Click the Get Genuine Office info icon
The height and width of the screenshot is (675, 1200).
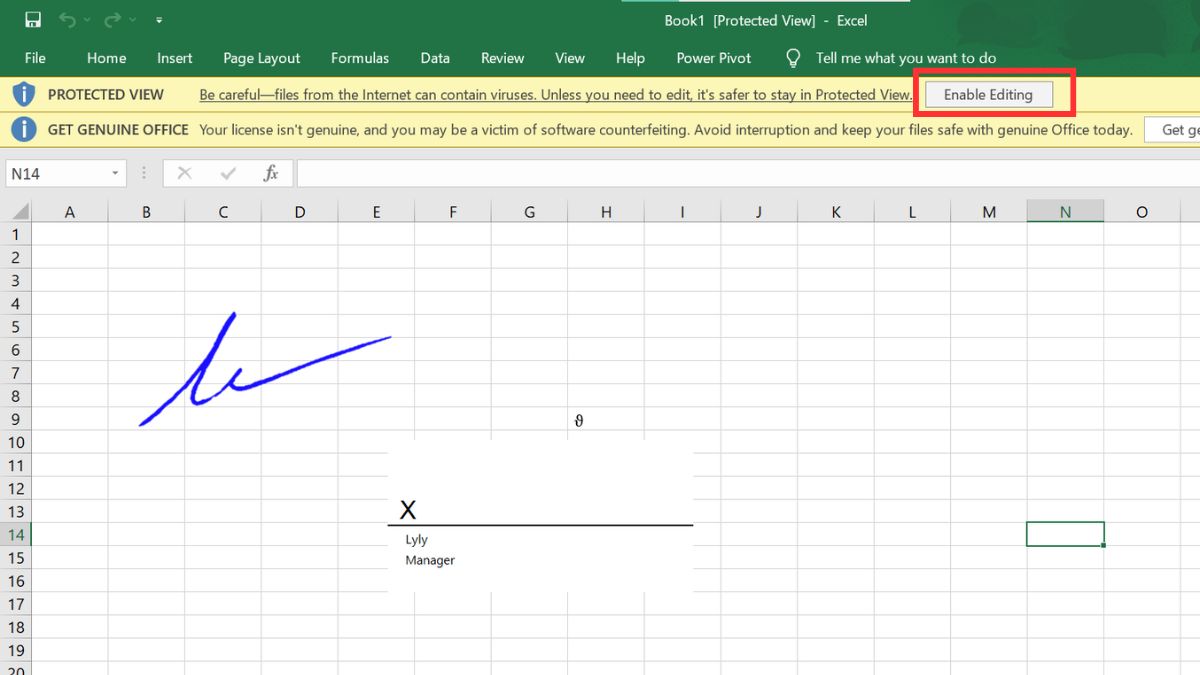(x=24, y=129)
